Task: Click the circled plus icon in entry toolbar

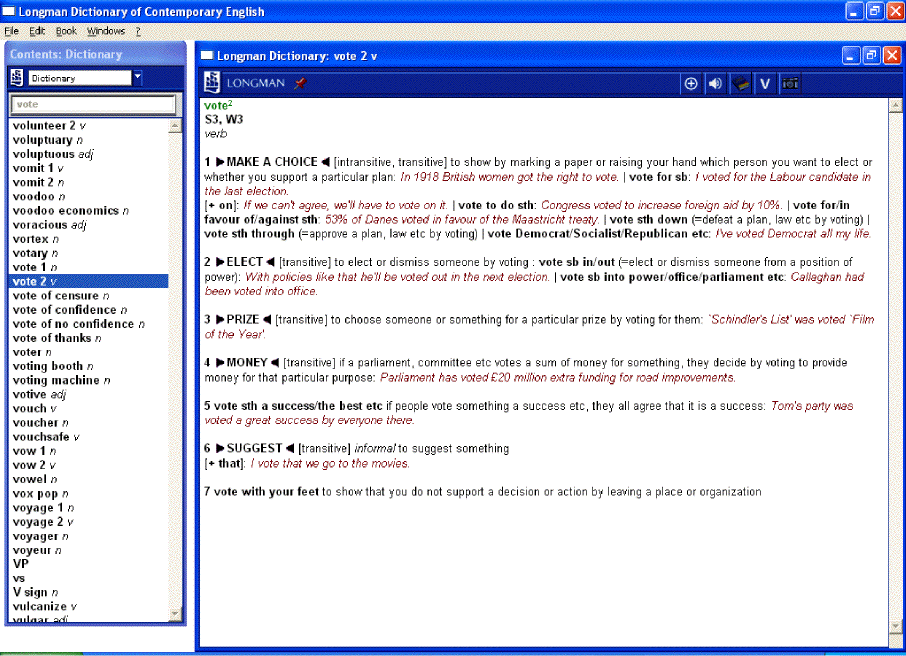Action: tap(691, 84)
